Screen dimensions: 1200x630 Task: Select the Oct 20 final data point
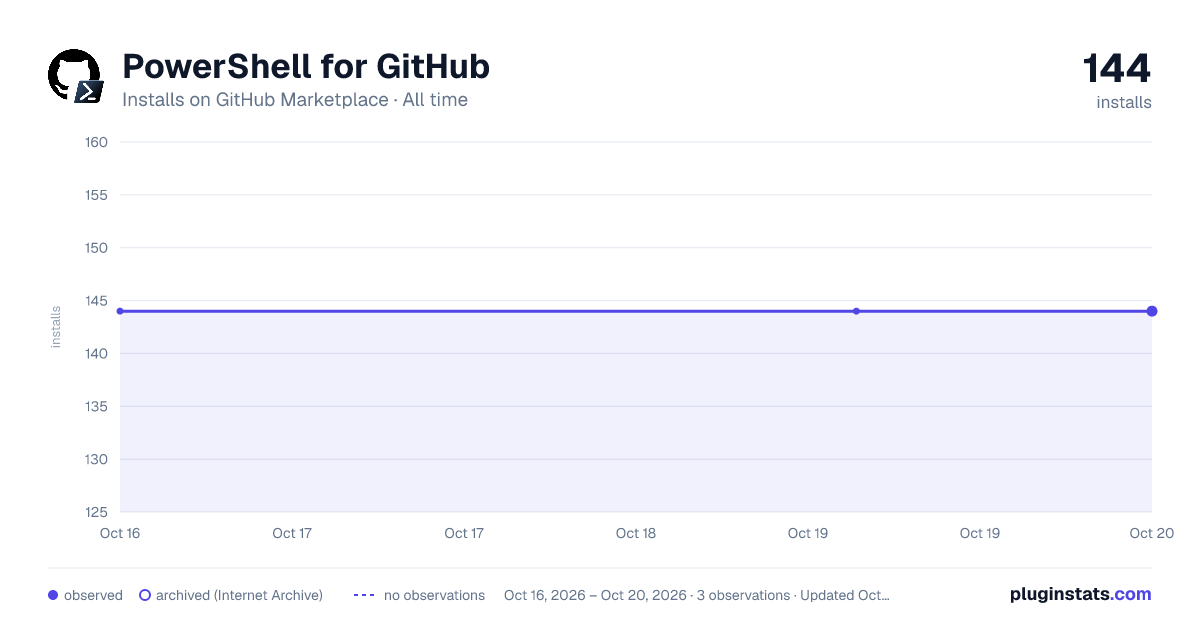[1152, 311]
